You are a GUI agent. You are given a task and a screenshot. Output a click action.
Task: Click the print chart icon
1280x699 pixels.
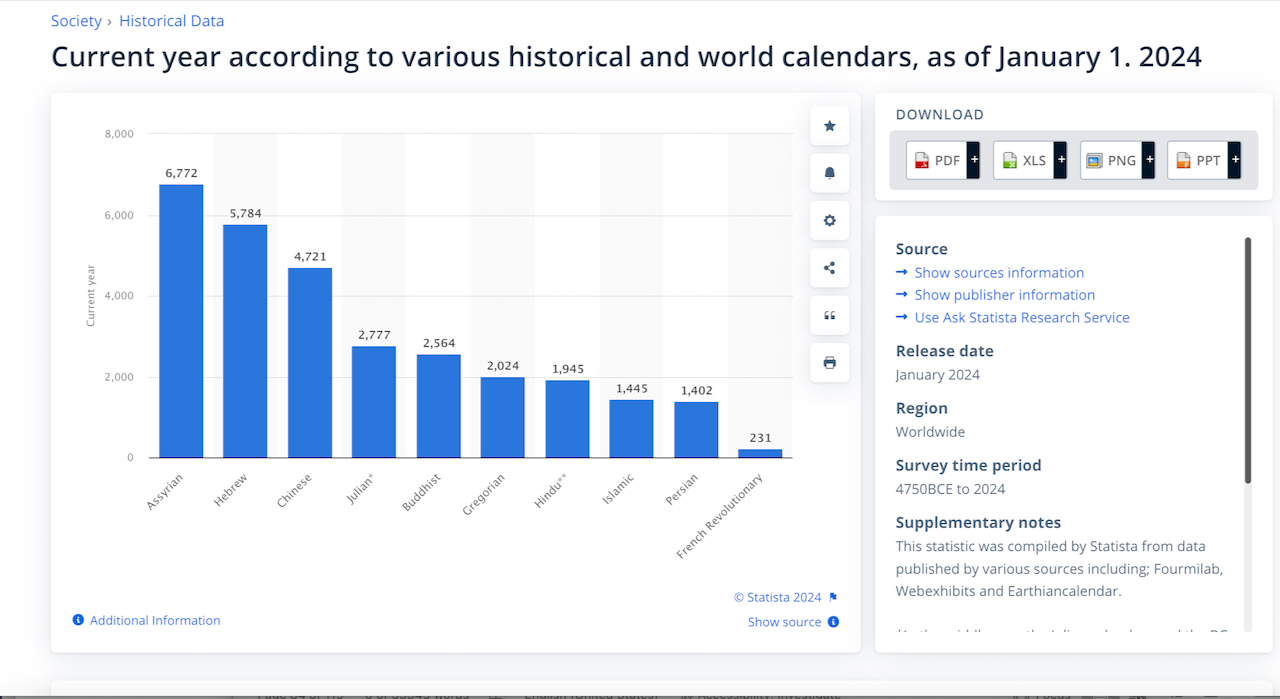(x=829, y=363)
